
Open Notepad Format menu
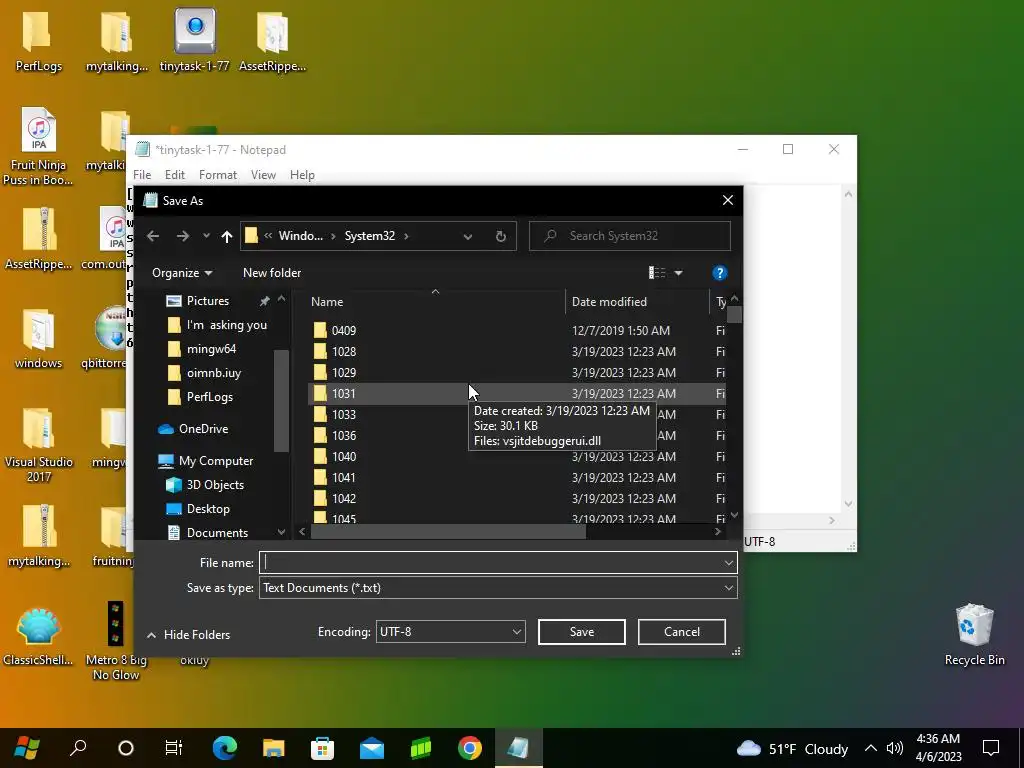coord(217,175)
